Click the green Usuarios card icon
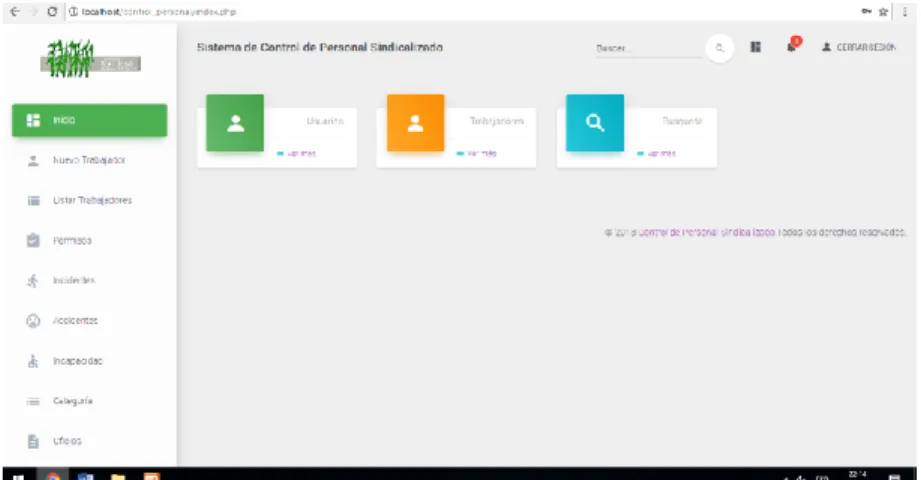 tap(235, 123)
